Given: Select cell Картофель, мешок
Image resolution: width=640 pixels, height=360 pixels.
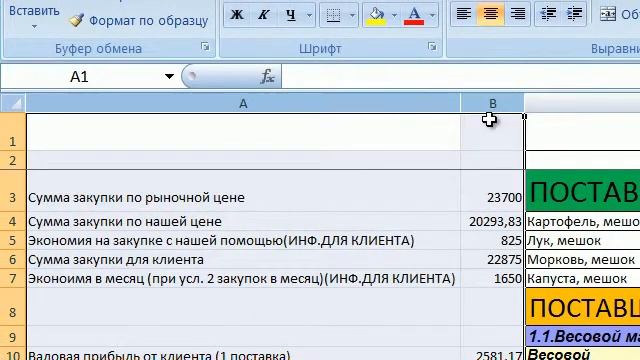Looking at the screenshot, I should 583,221.
